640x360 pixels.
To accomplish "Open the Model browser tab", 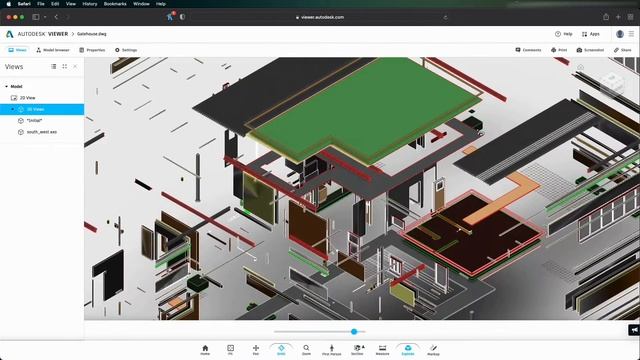I will coord(53,50).
